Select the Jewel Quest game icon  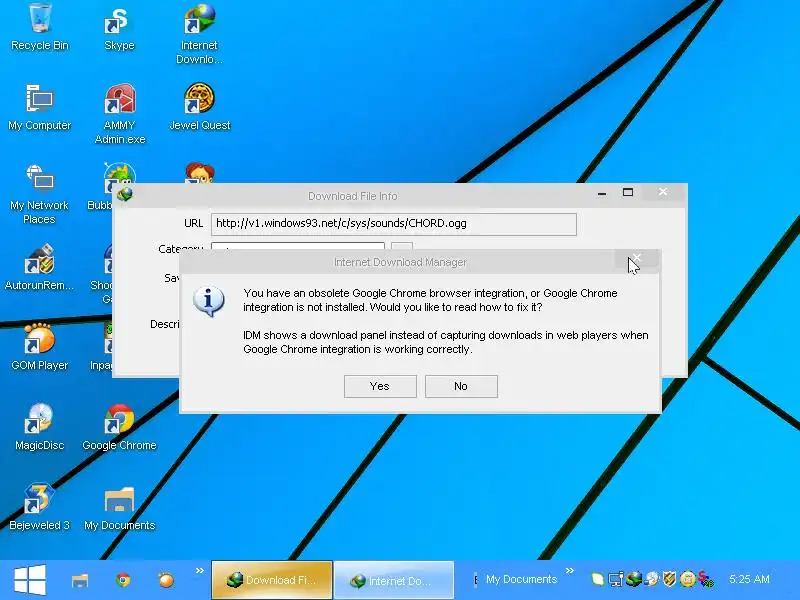pyautogui.click(x=199, y=108)
